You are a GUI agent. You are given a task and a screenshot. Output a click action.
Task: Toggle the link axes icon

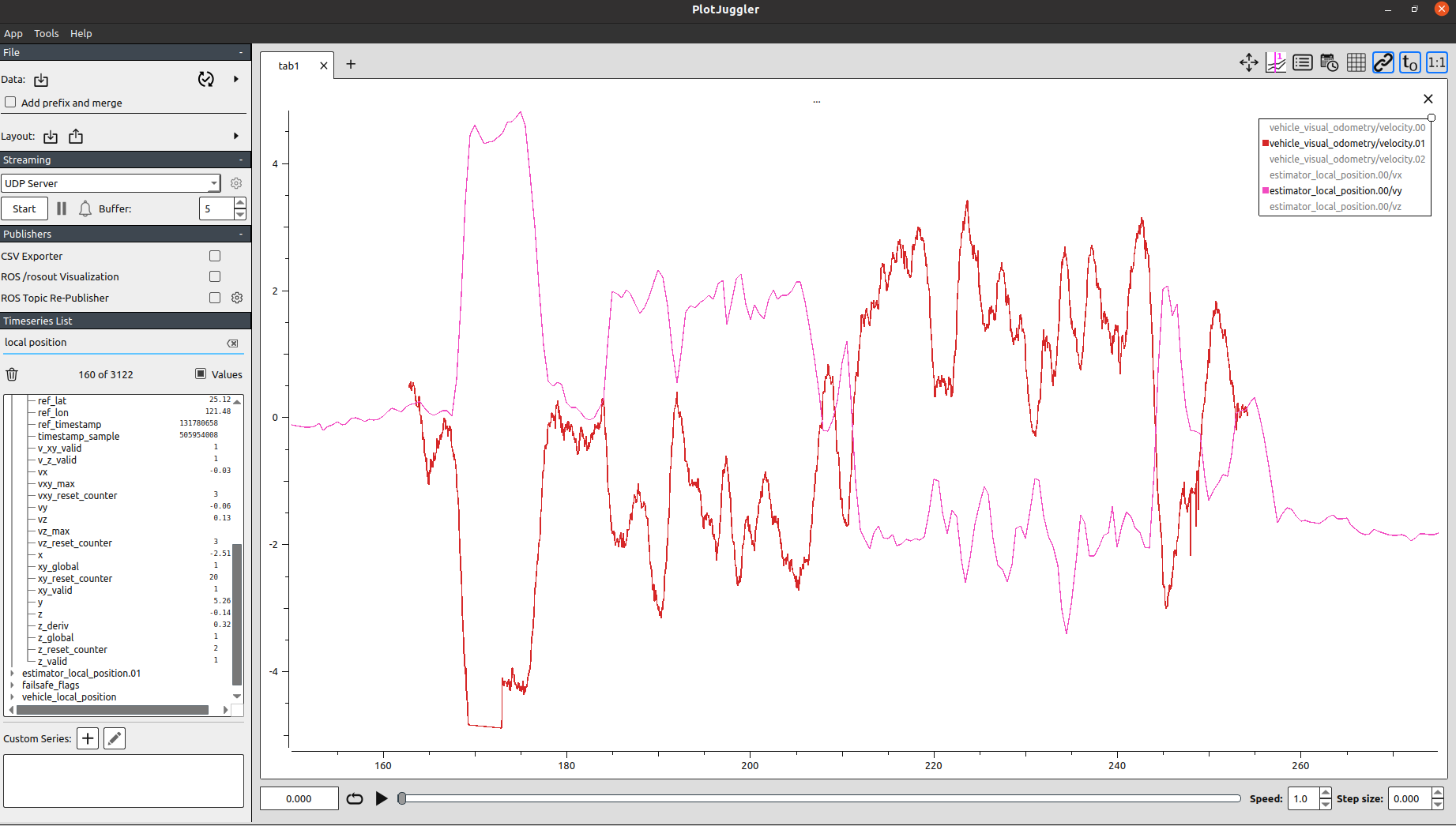click(1383, 63)
